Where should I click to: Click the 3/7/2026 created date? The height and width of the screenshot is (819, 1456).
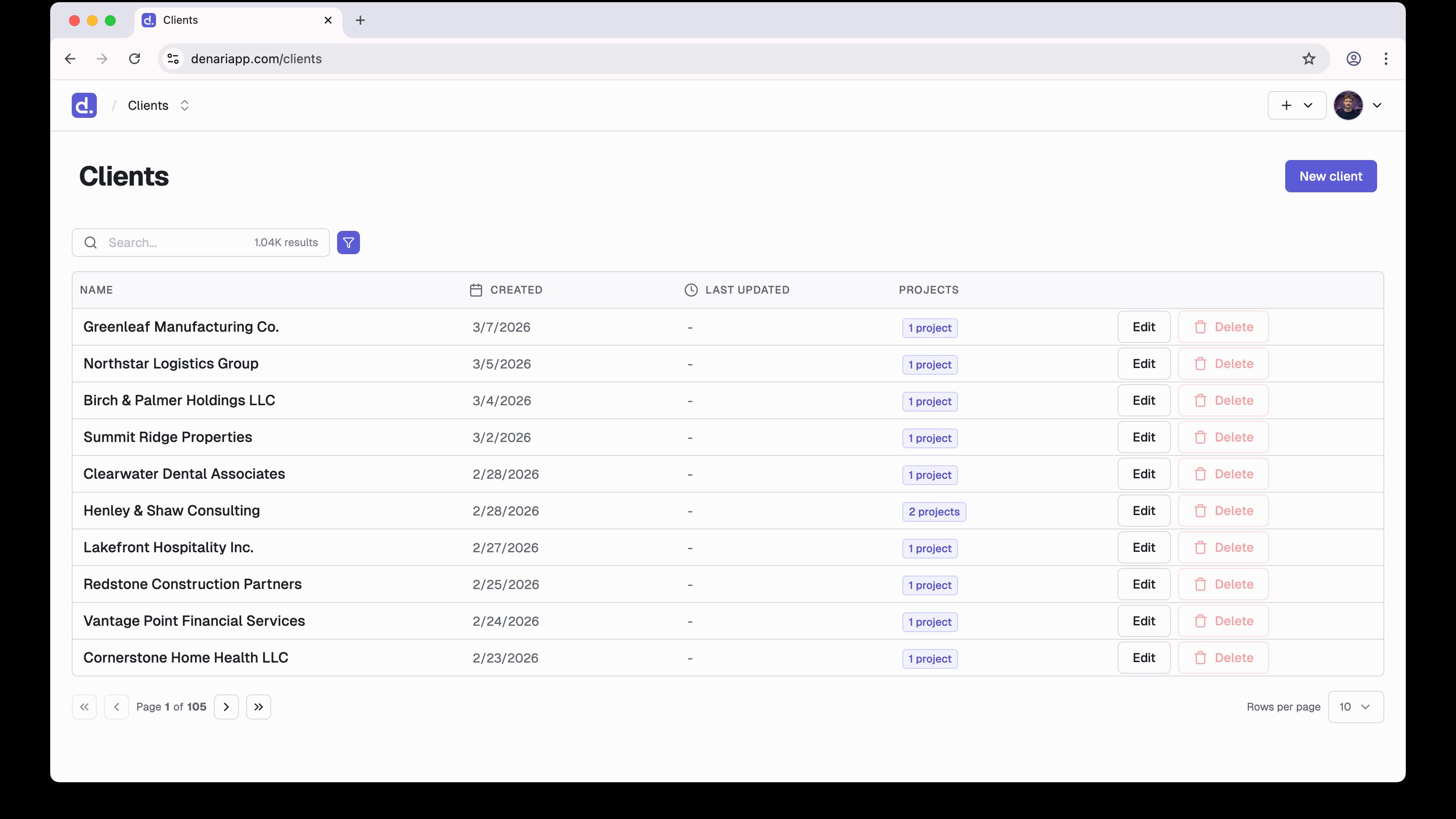[x=501, y=328]
